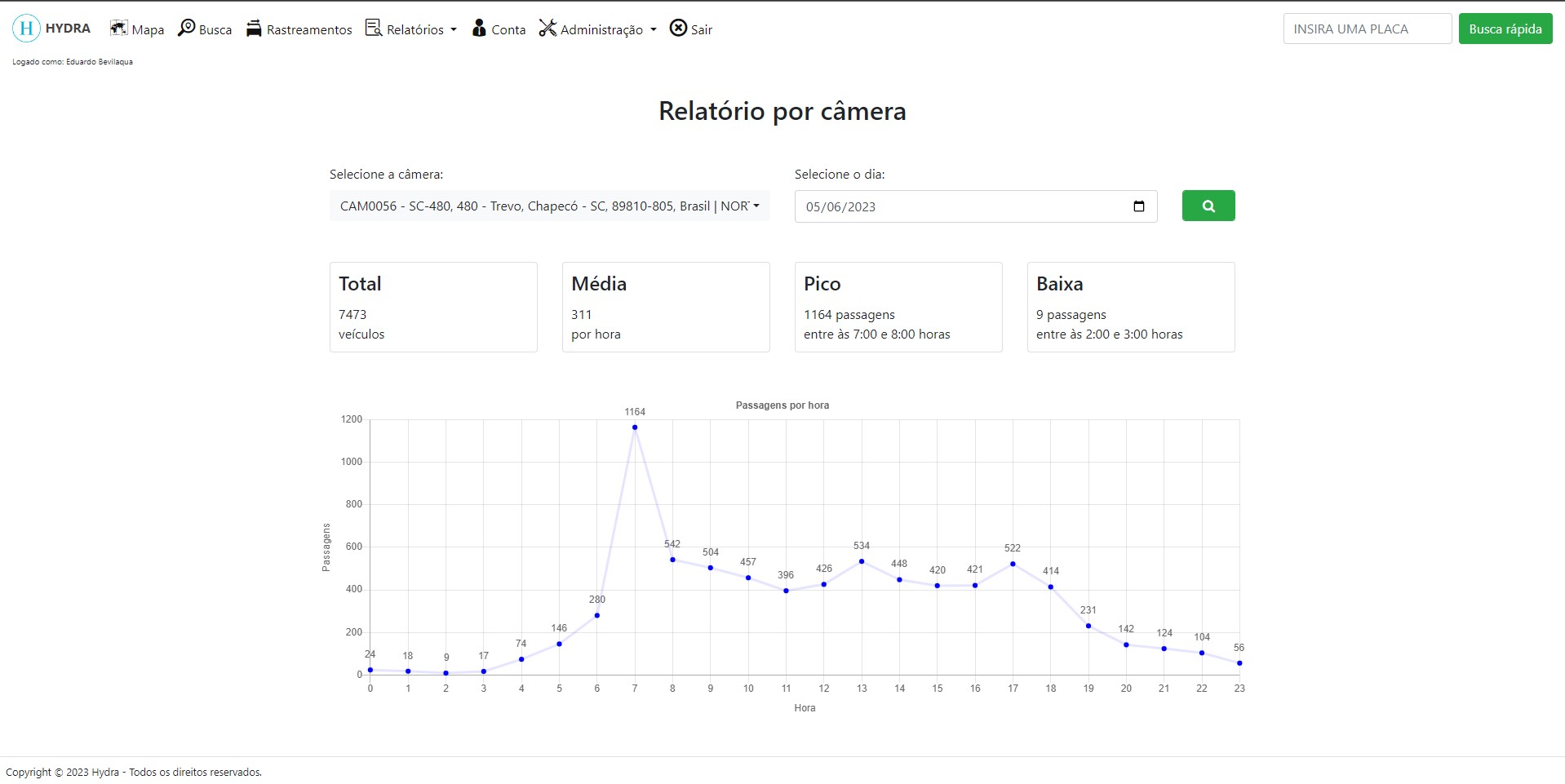Click the 'Relatório por câmera' heading
This screenshot has width=1565, height=784.
click(782, 111)
